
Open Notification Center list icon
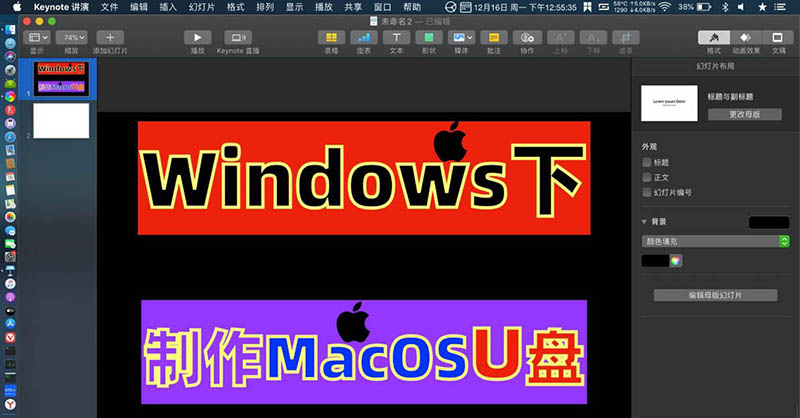pos(780,7)
